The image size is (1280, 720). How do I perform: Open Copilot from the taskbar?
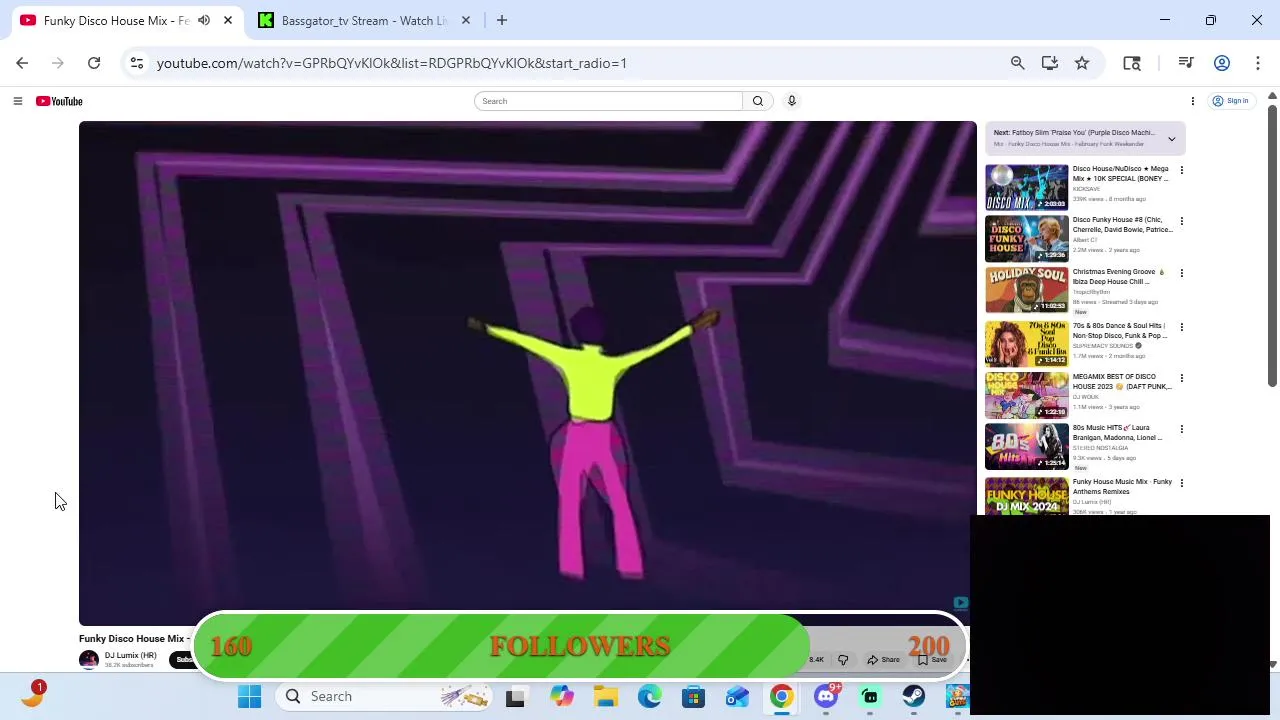(x=562, y=696)
